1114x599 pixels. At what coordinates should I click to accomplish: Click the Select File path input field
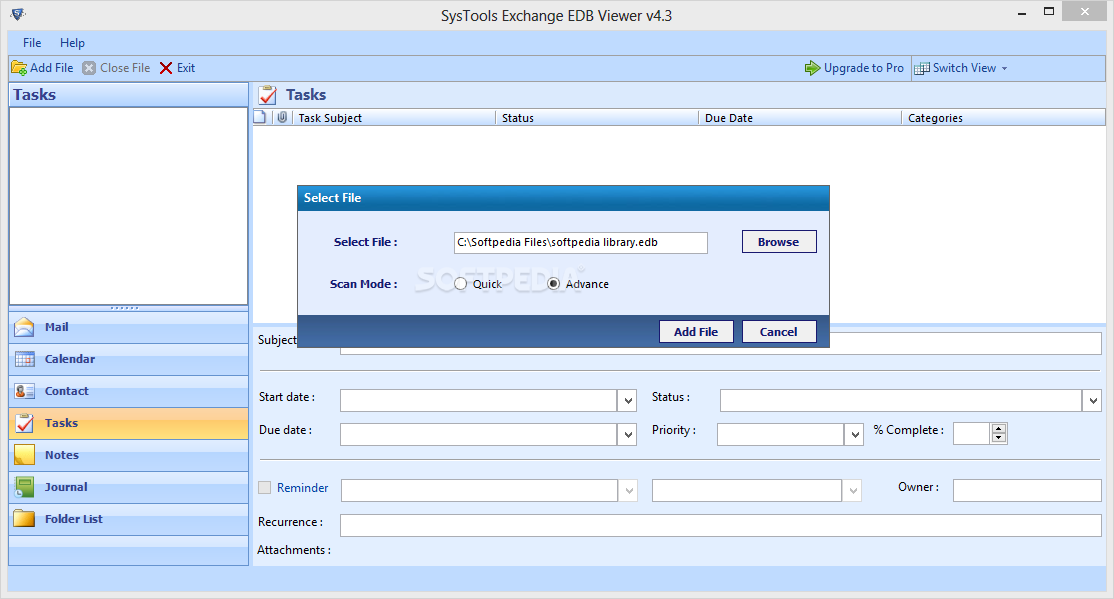pos(580,242)
